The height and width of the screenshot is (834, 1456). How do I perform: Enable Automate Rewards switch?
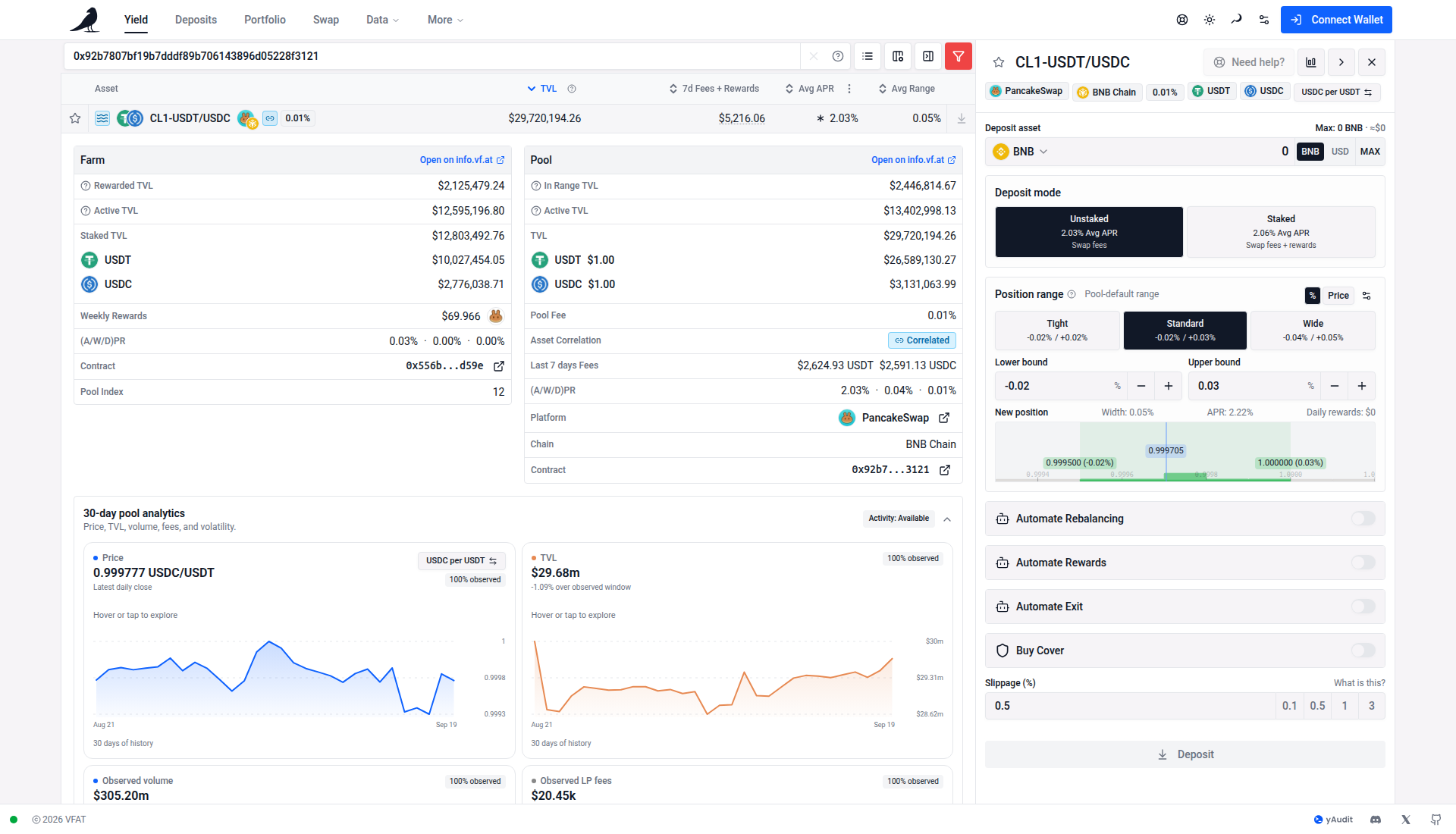coord(1363,563)
